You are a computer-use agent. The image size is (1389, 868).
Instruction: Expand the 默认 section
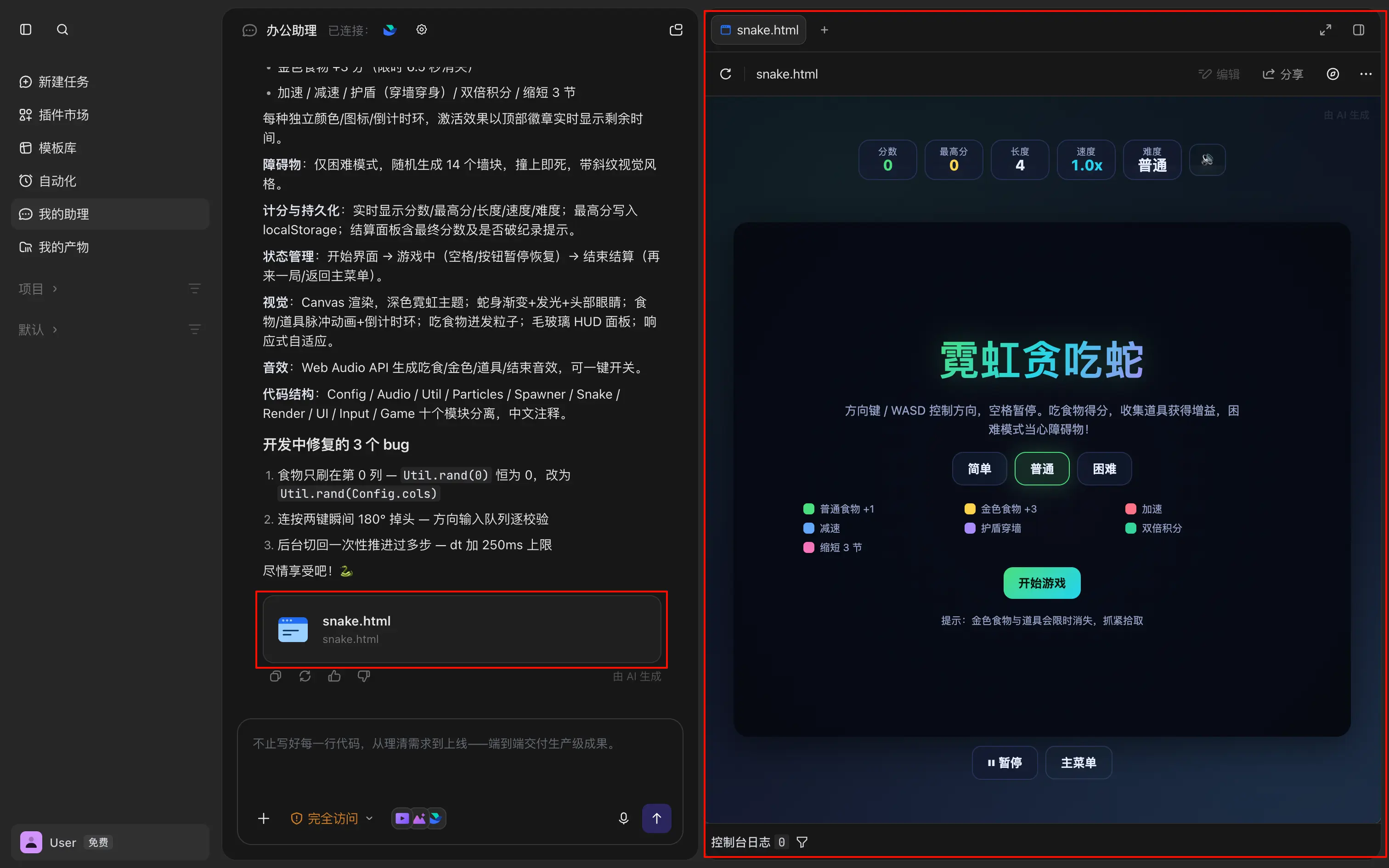pyautogui.click(x=38, y=330)
